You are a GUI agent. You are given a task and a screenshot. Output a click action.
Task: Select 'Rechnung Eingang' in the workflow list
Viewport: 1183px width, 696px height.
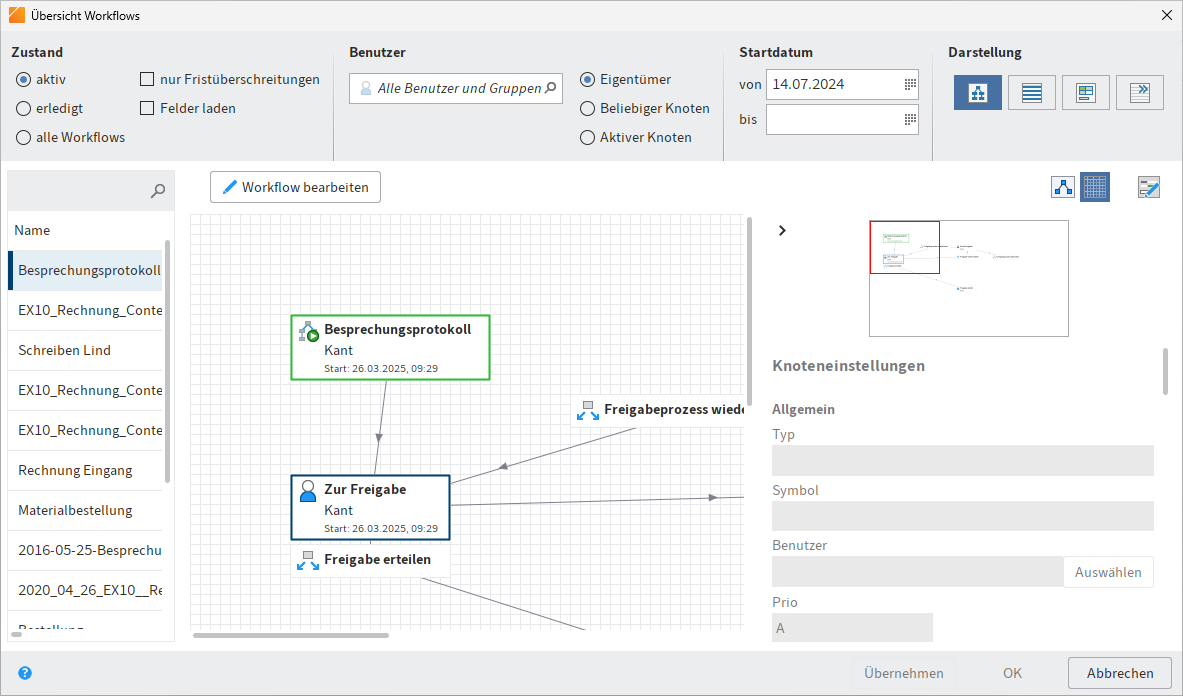point(73,470)
